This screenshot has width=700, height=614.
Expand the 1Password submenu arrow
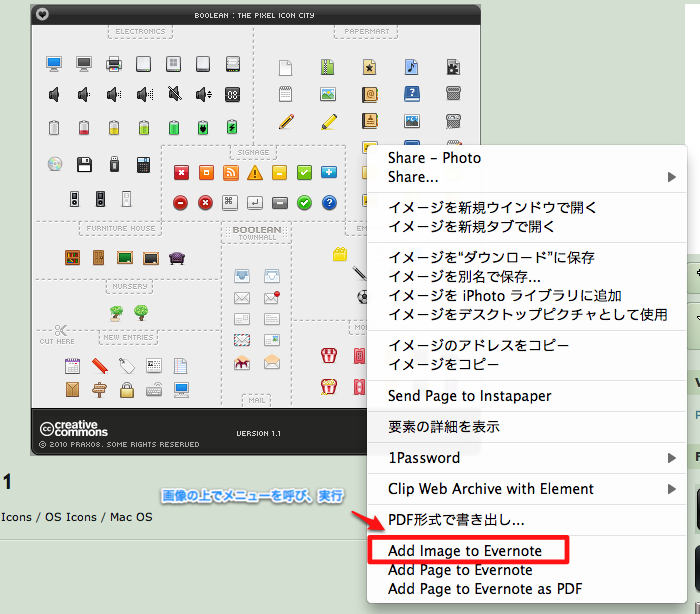click(671, 458)
